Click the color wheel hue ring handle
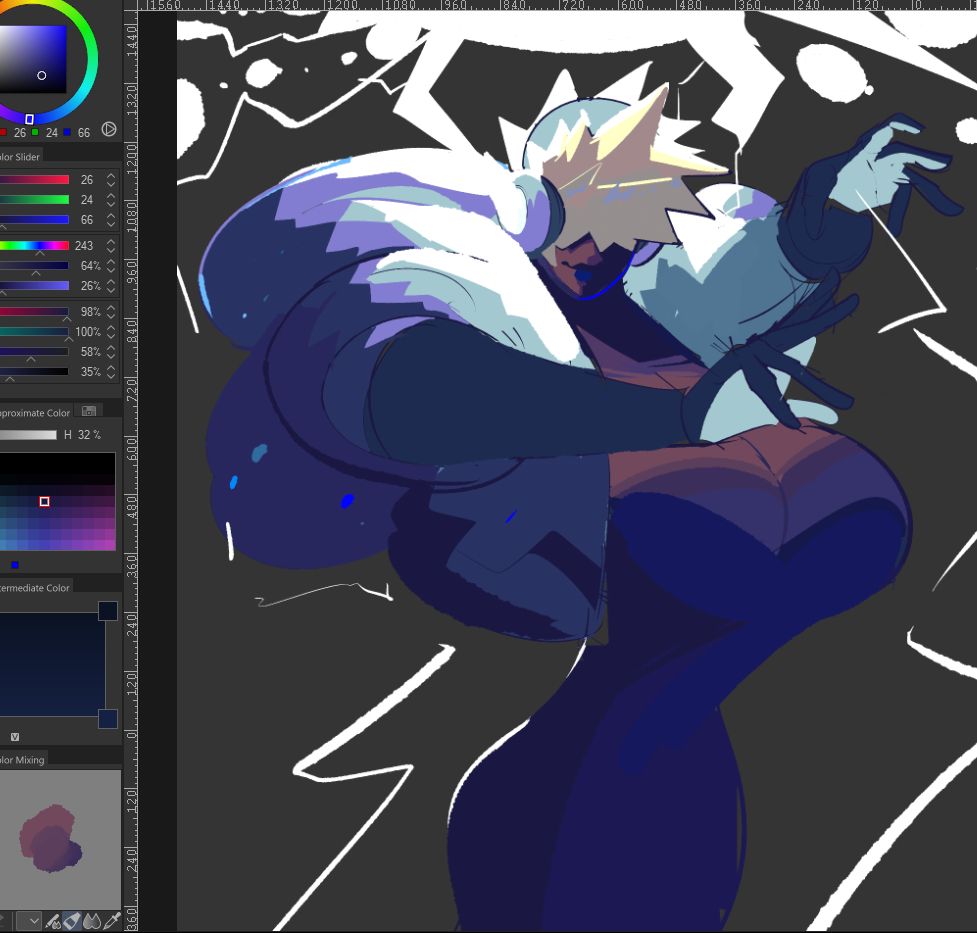977x933 pixels. (x=29, y=119)
